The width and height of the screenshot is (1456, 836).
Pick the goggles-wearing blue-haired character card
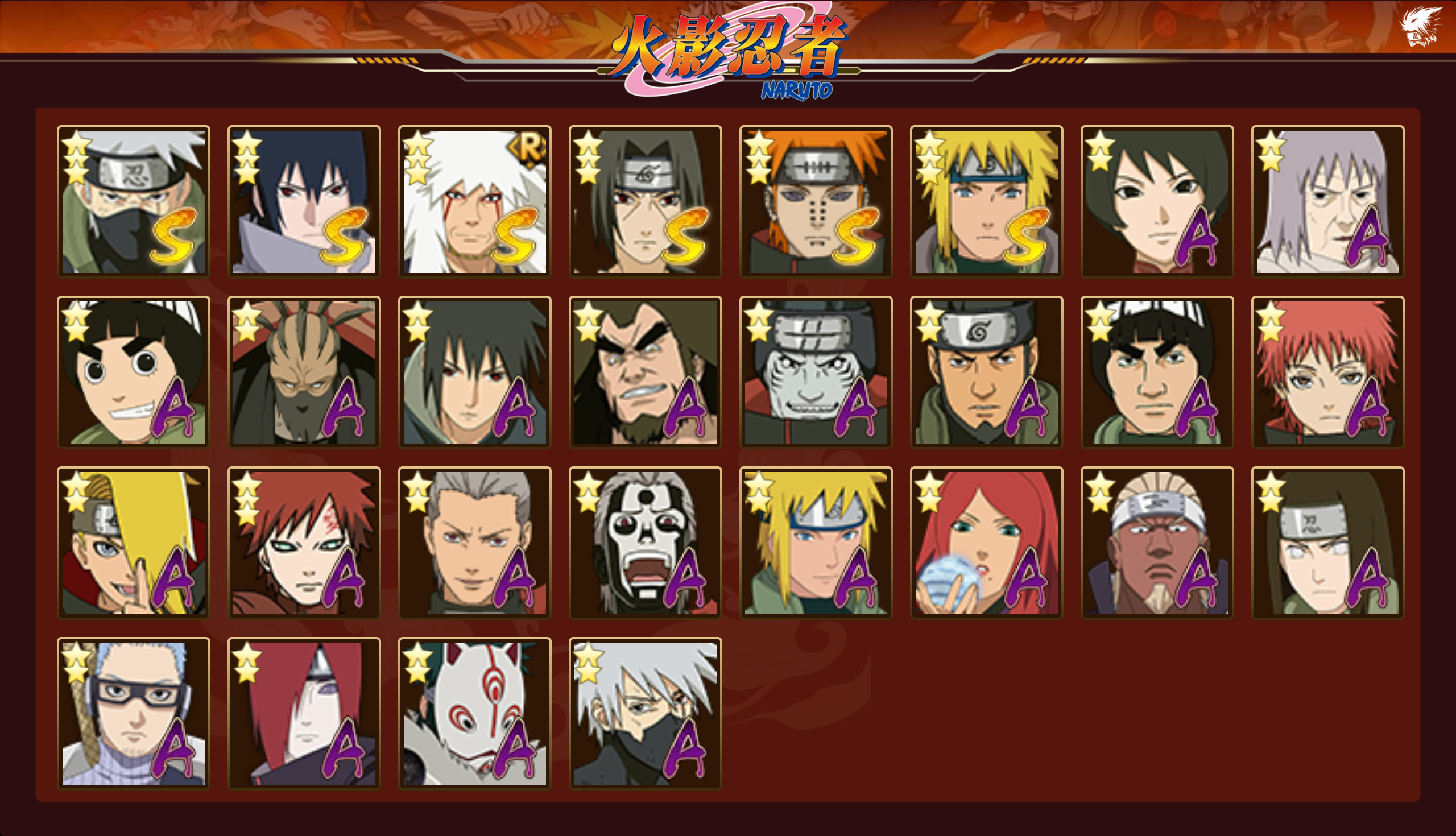(x=133, y=713)
